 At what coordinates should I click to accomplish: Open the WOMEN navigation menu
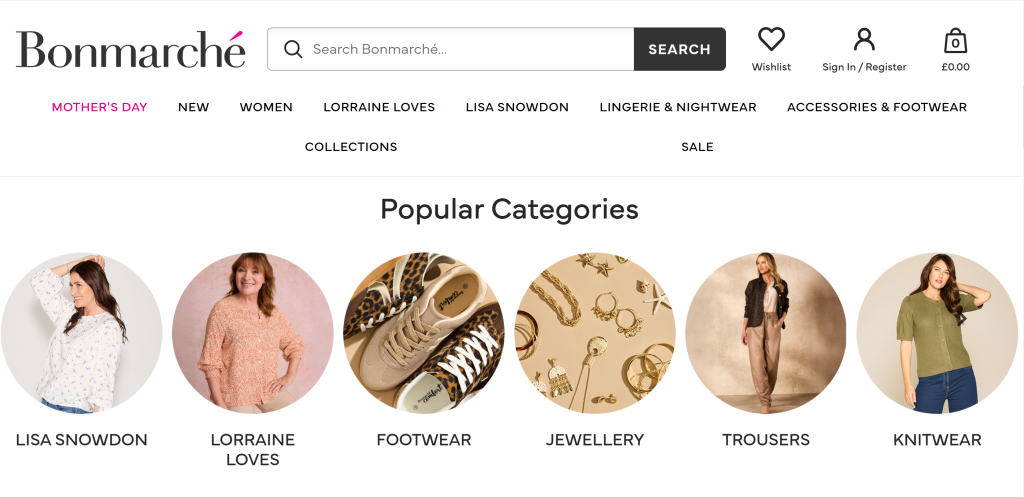(x=266, y=107)
